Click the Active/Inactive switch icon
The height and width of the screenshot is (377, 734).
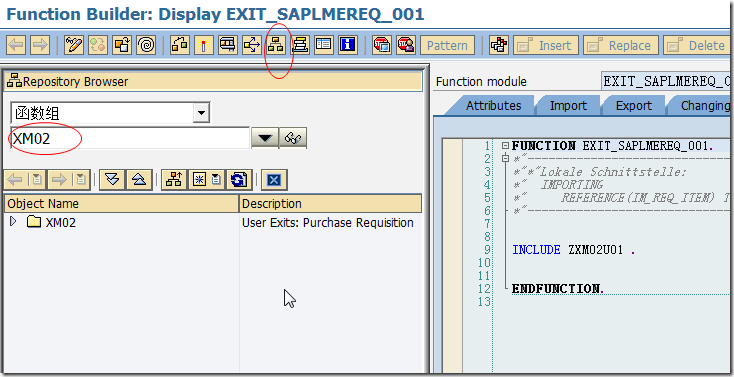point(98,45)
